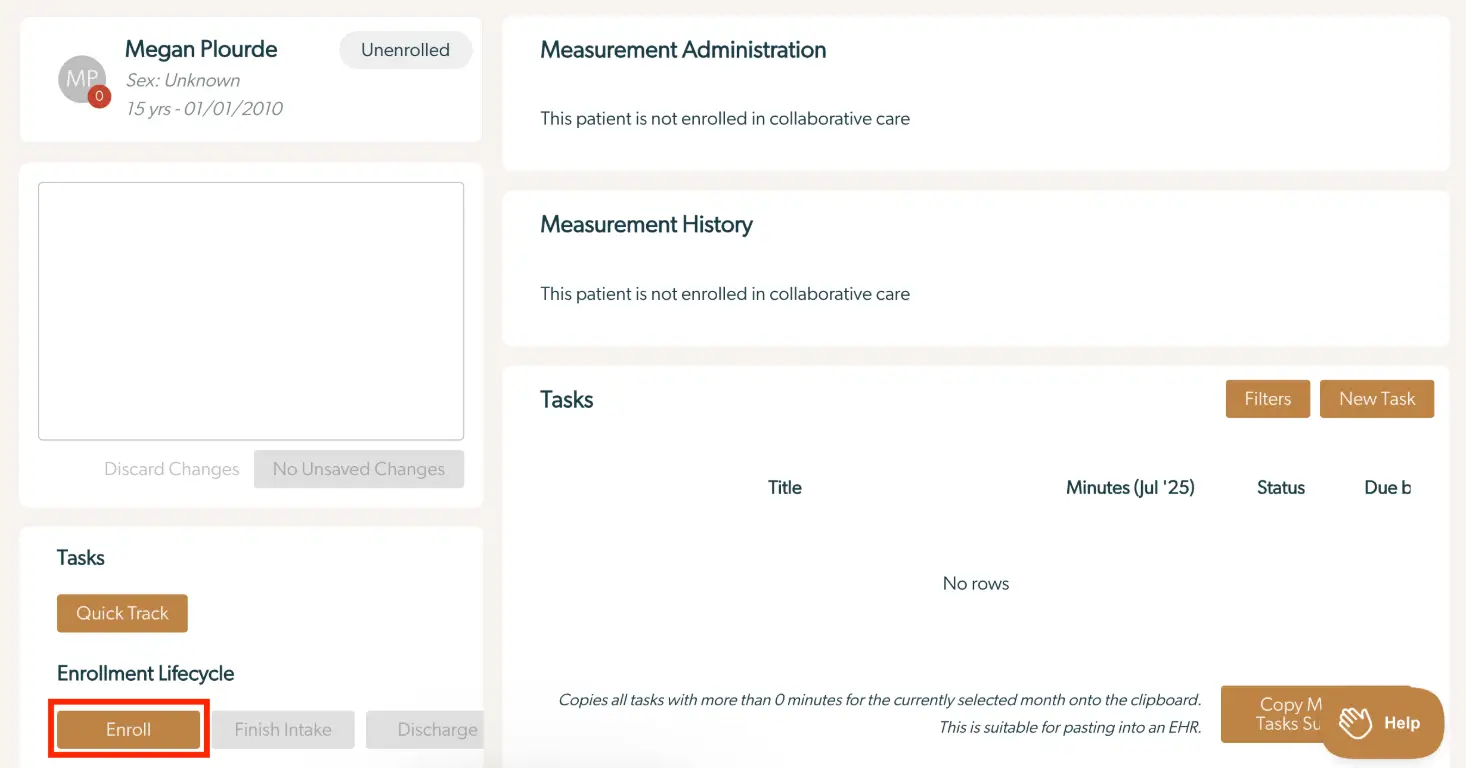Click the Due by column header
The image size is (1466, 768).
[x=1388, y=487]
